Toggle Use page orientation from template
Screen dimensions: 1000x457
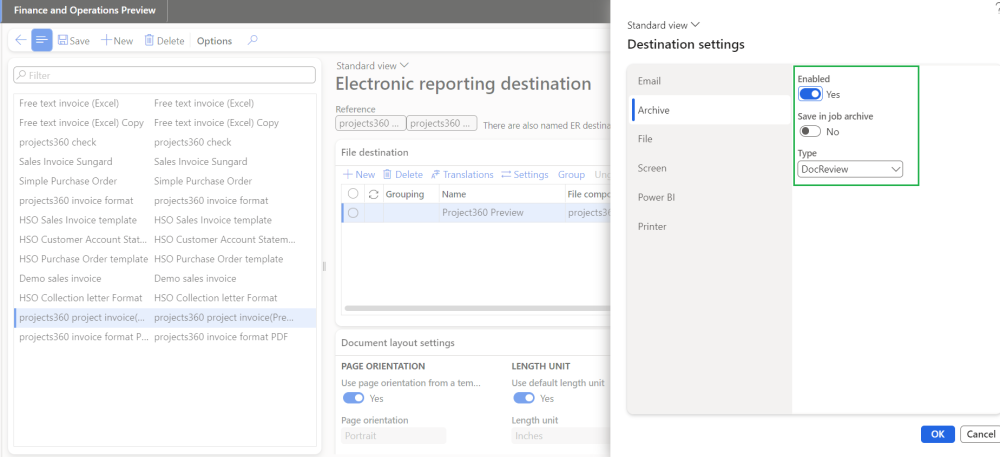[353, 398]
